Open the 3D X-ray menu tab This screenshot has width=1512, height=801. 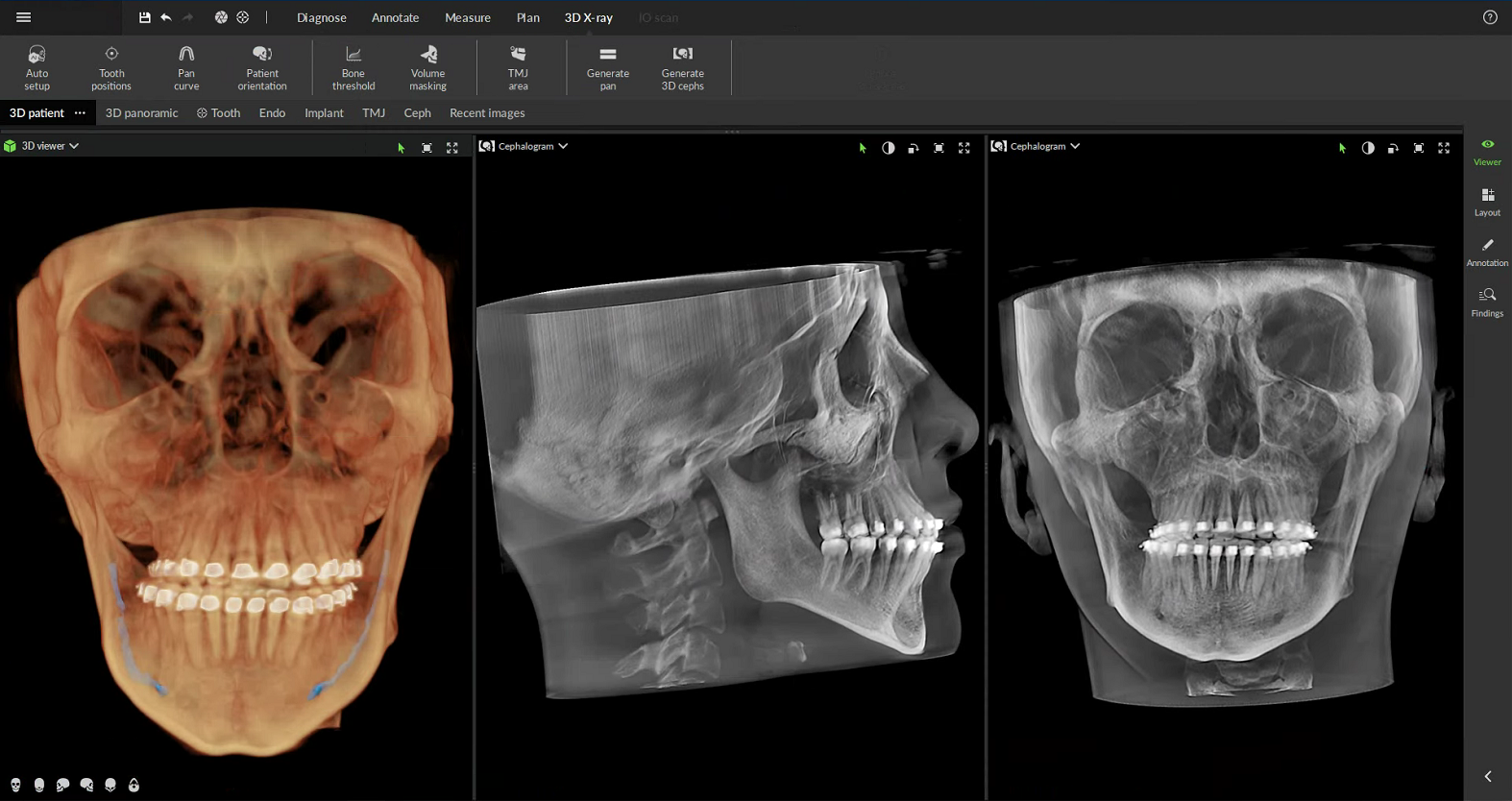[589, 17]
